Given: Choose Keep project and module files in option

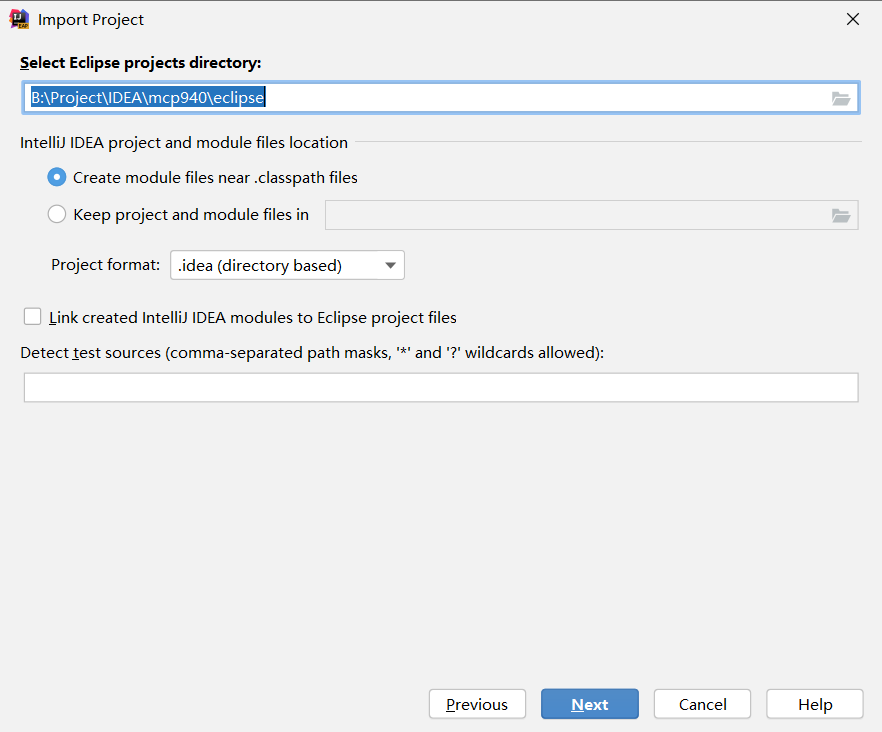Looking at the screenshot, I should (x=57, y=214).
